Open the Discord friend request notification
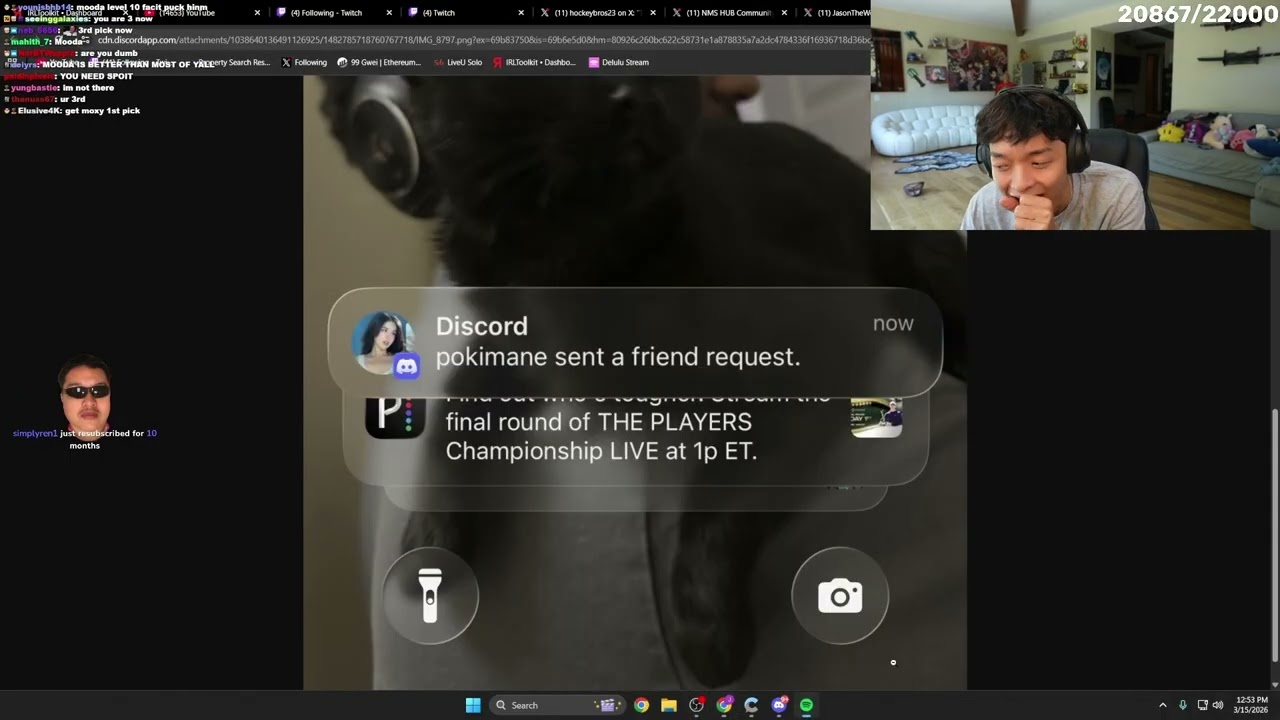The height and width of the screenshot is (720, 1280). [x=635, y=343]
